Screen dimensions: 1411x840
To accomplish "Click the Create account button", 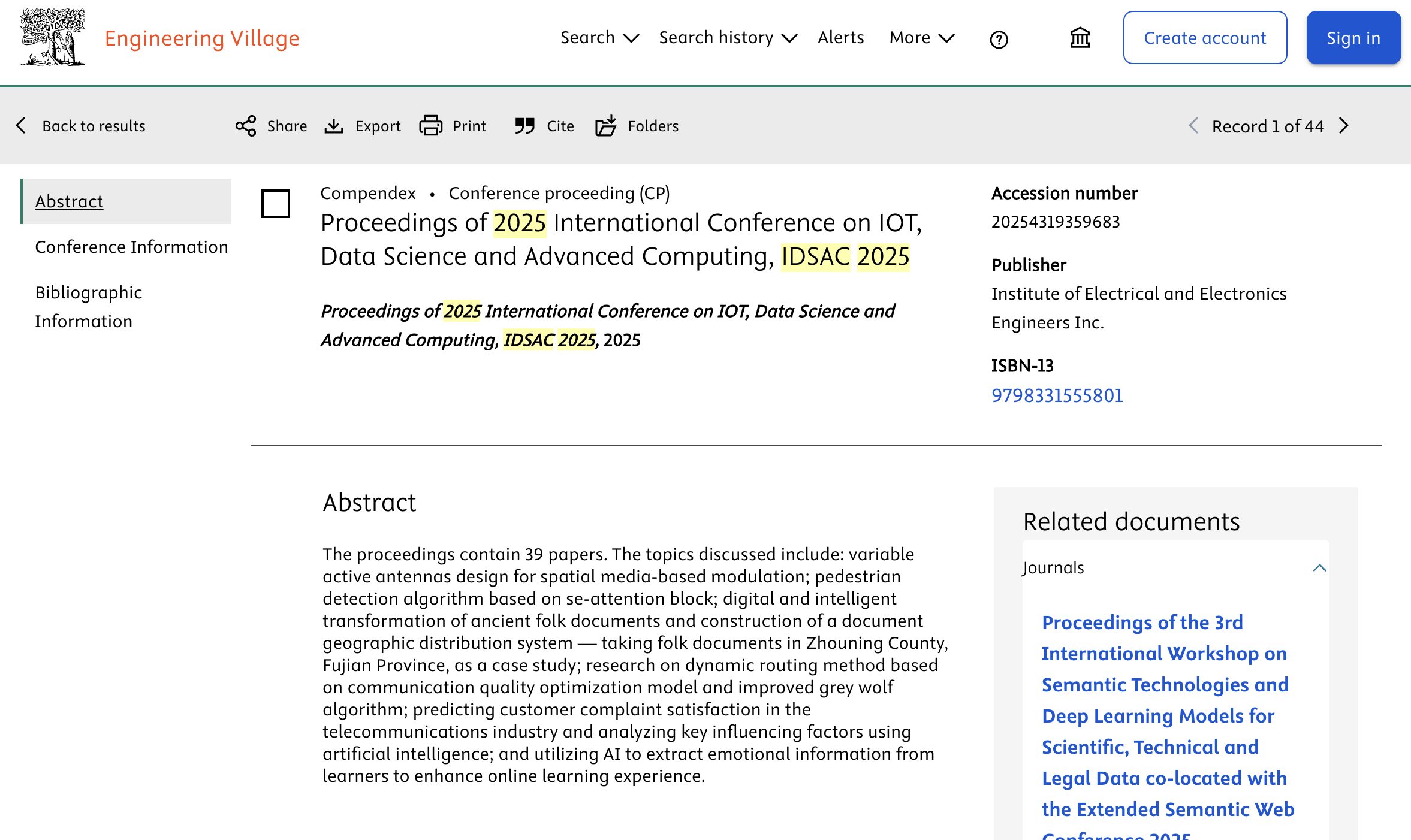I will coord(1205,38).
